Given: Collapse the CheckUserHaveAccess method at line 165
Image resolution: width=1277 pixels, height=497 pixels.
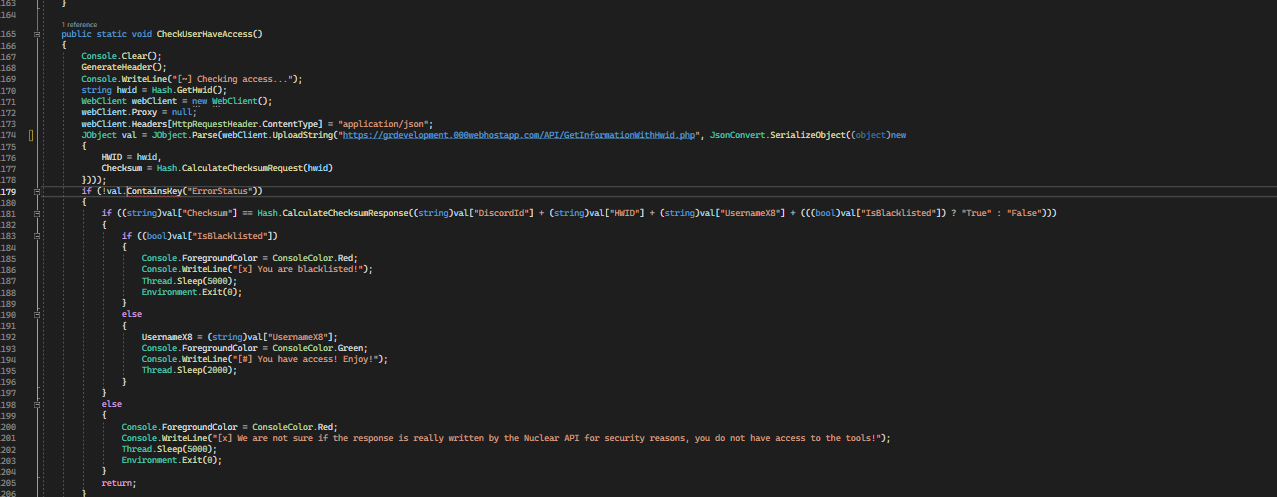Looking at the screenshot, I should 36,34.
